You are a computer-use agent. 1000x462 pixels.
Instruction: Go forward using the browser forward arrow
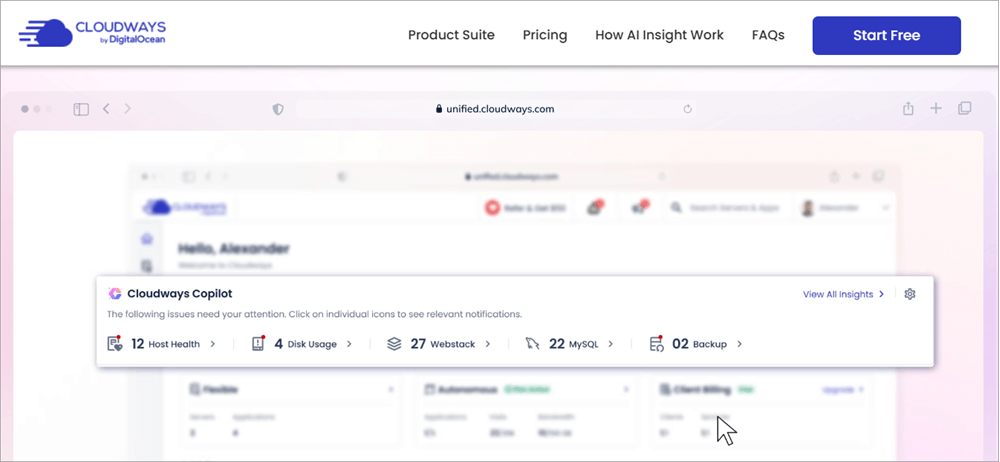tap(128, 109)
